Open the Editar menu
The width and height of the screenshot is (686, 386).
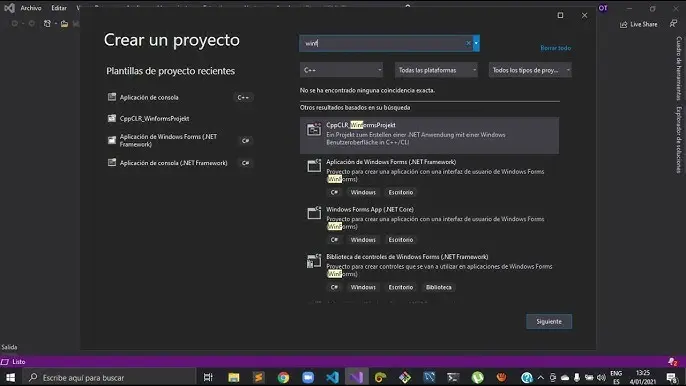pyautogui.click(x=59, y=8)
